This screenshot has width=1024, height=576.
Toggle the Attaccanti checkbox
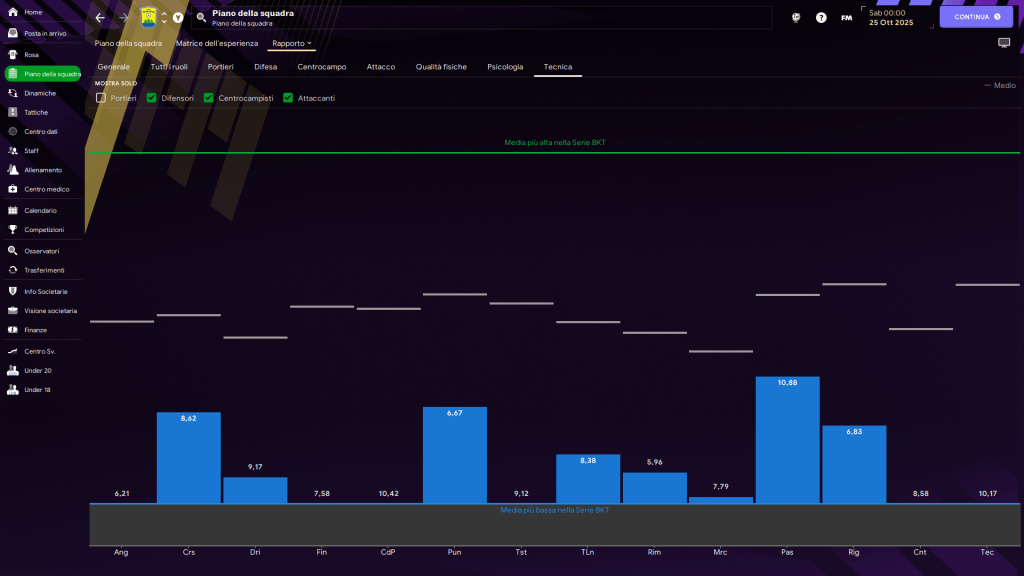(x=288, y=98)
